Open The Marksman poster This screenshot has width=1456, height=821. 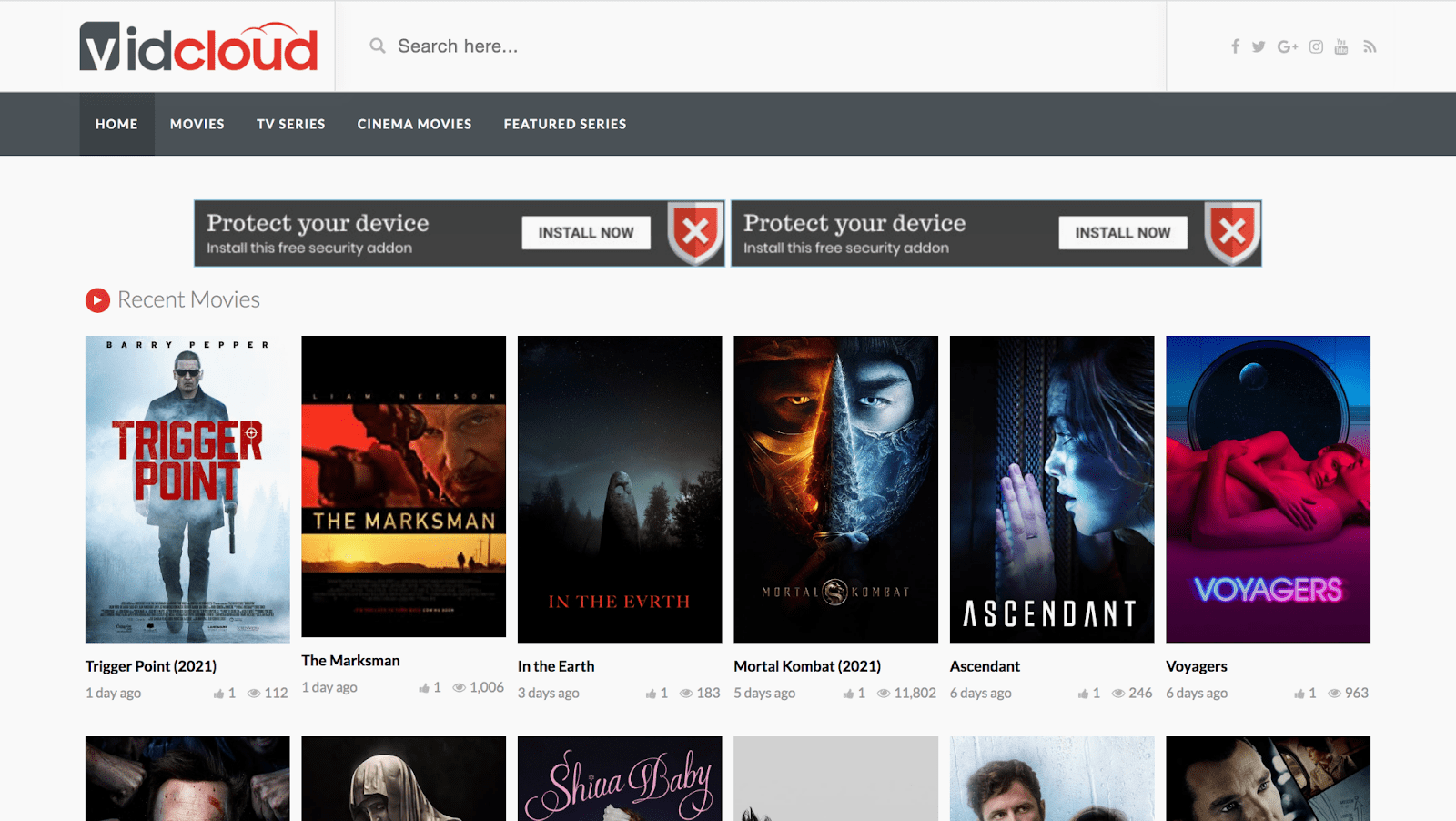tap(404, 487)
